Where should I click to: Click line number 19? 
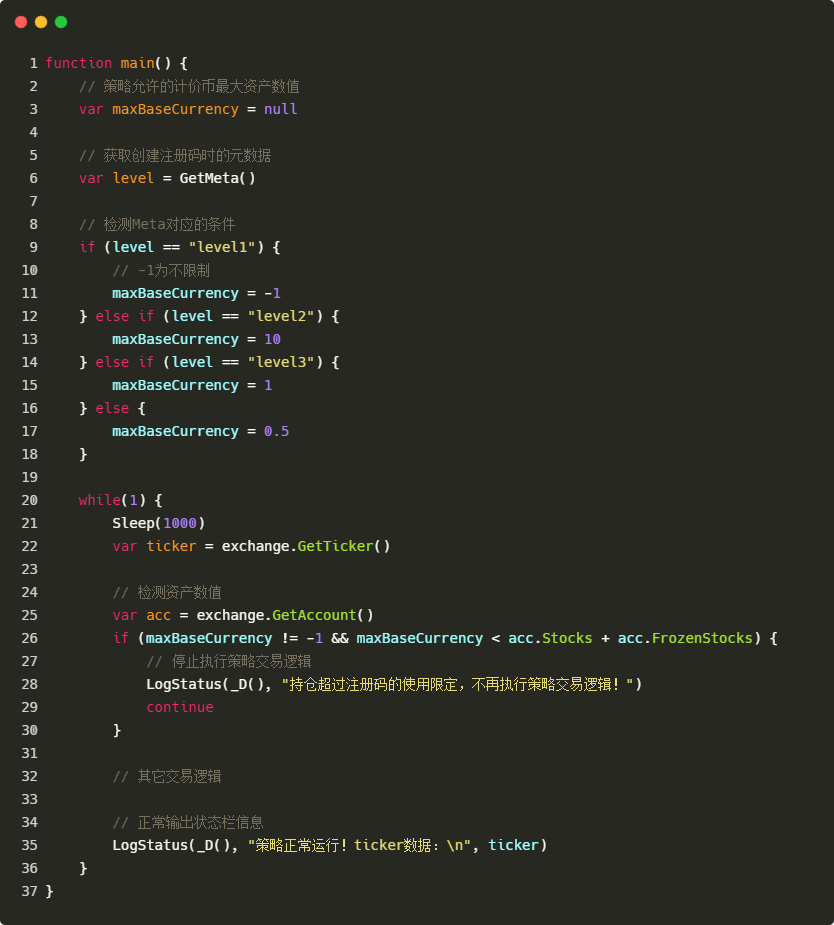[x=29, y=477]
